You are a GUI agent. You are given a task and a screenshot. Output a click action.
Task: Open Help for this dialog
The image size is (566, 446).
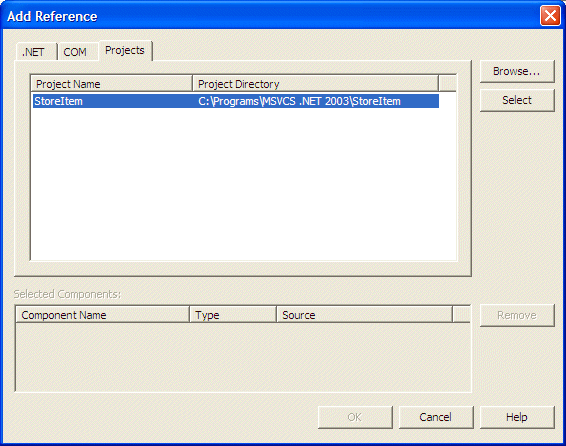click(x=517, y=417)
